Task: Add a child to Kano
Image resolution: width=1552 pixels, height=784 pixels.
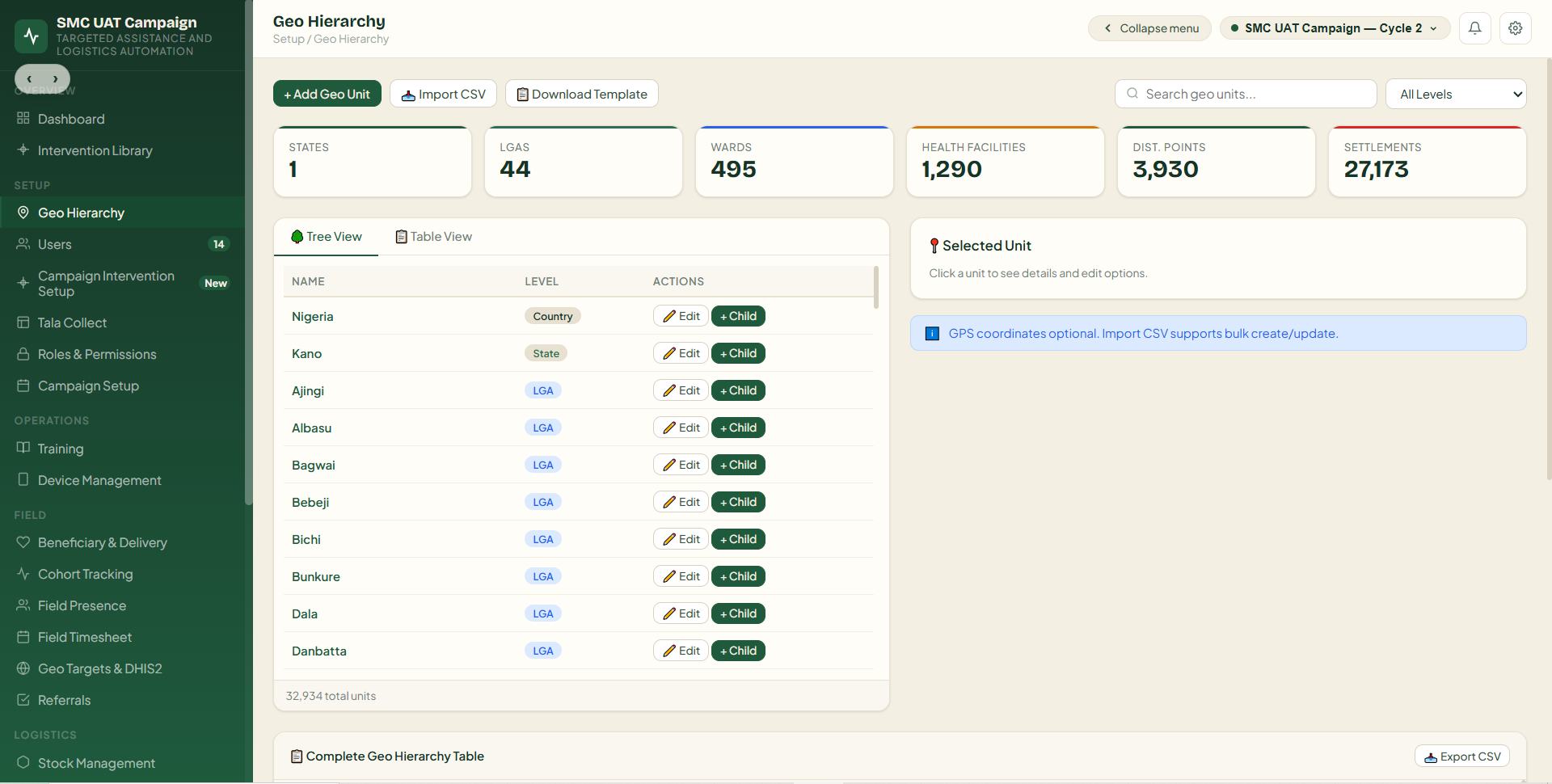Action: (x=738, y=353)
